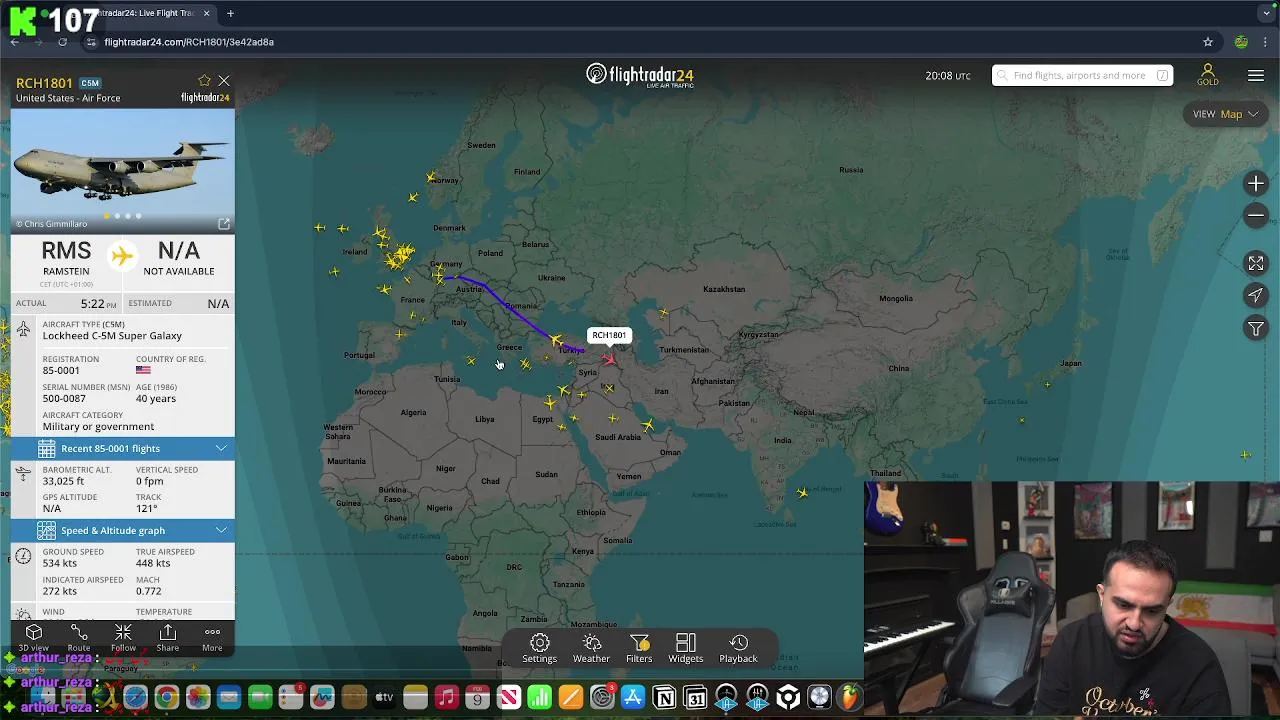Click the flightradar24 logo
This screenshot has width=1280, height=720.
640,75
